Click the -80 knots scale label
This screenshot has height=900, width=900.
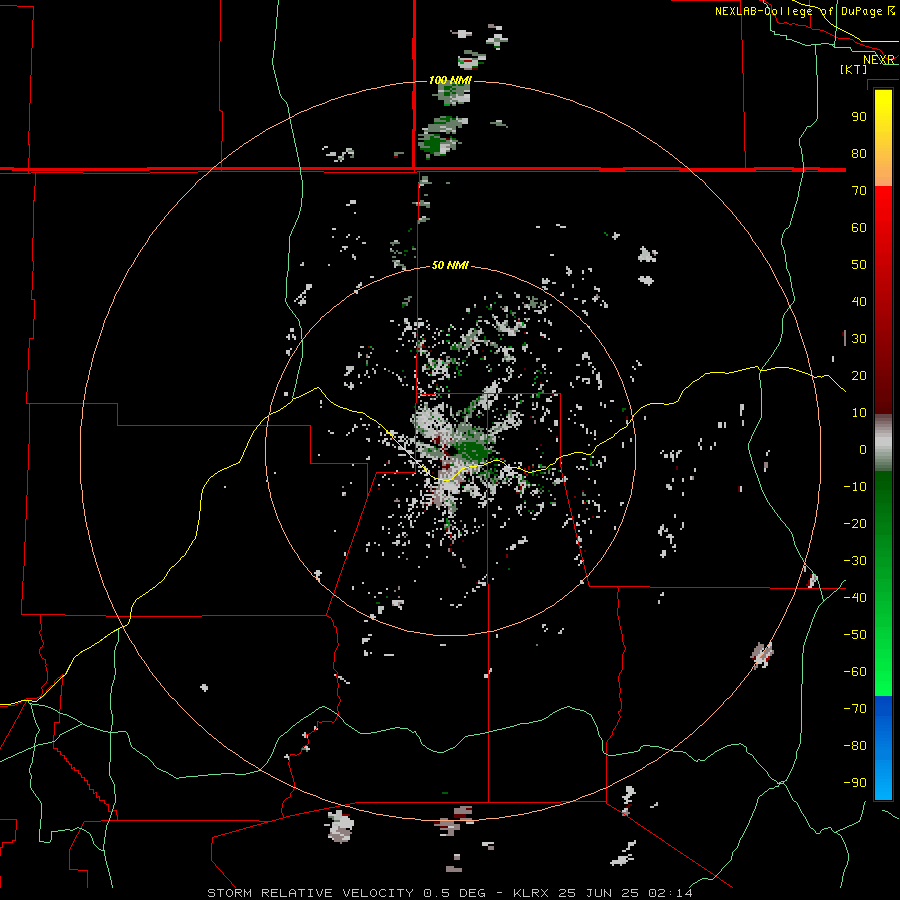click(855, 746)
